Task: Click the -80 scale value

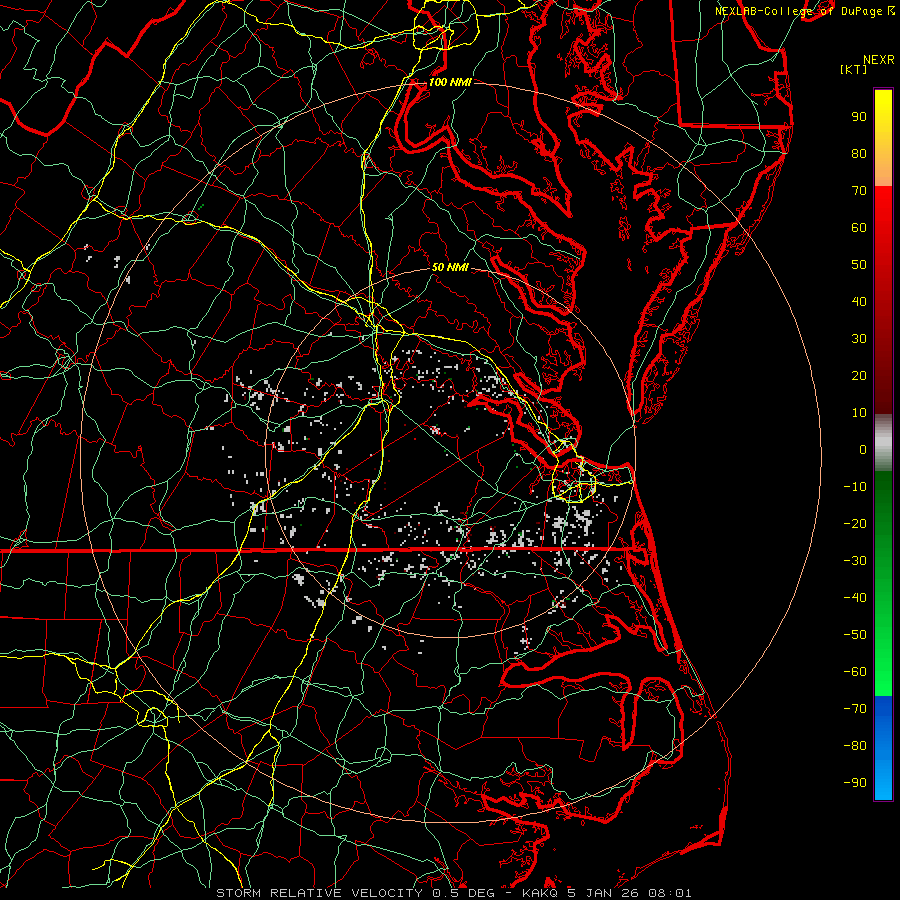Action: 855,746
